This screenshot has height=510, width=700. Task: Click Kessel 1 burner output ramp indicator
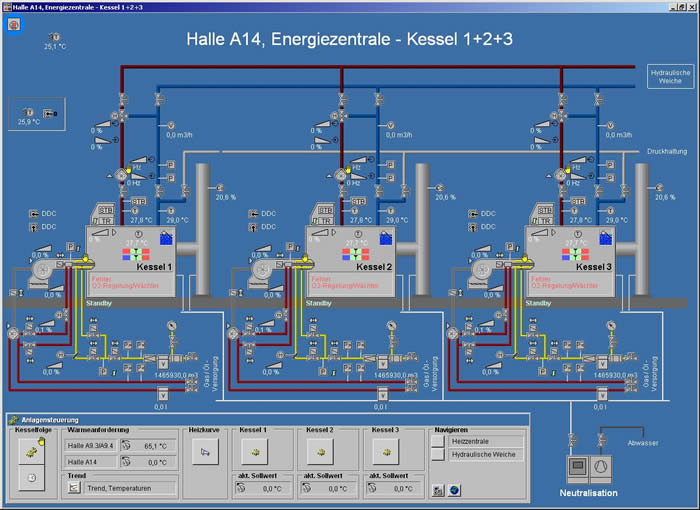(100, 233)
